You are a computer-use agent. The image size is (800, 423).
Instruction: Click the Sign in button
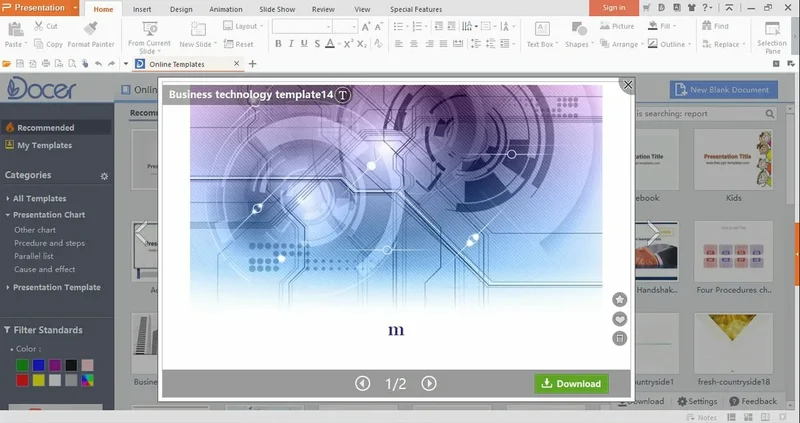pyautogui.click(x=614, y=8)
